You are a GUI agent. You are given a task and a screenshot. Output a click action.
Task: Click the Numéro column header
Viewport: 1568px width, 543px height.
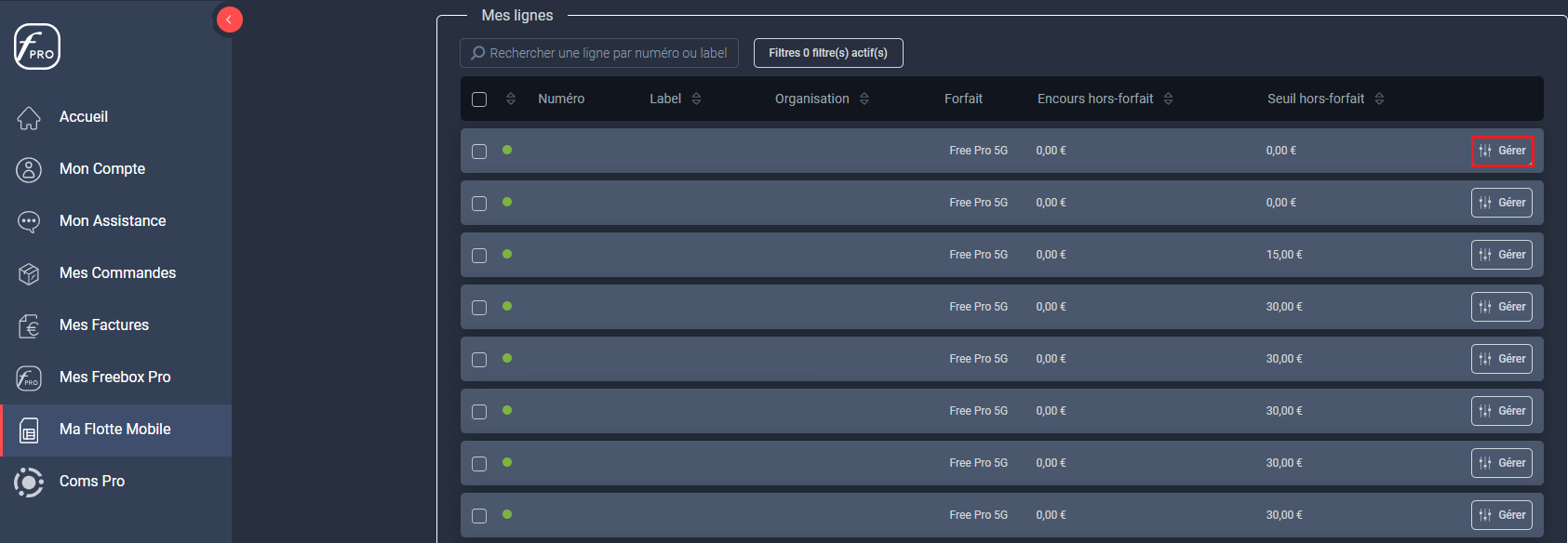[x=561, y=99]
